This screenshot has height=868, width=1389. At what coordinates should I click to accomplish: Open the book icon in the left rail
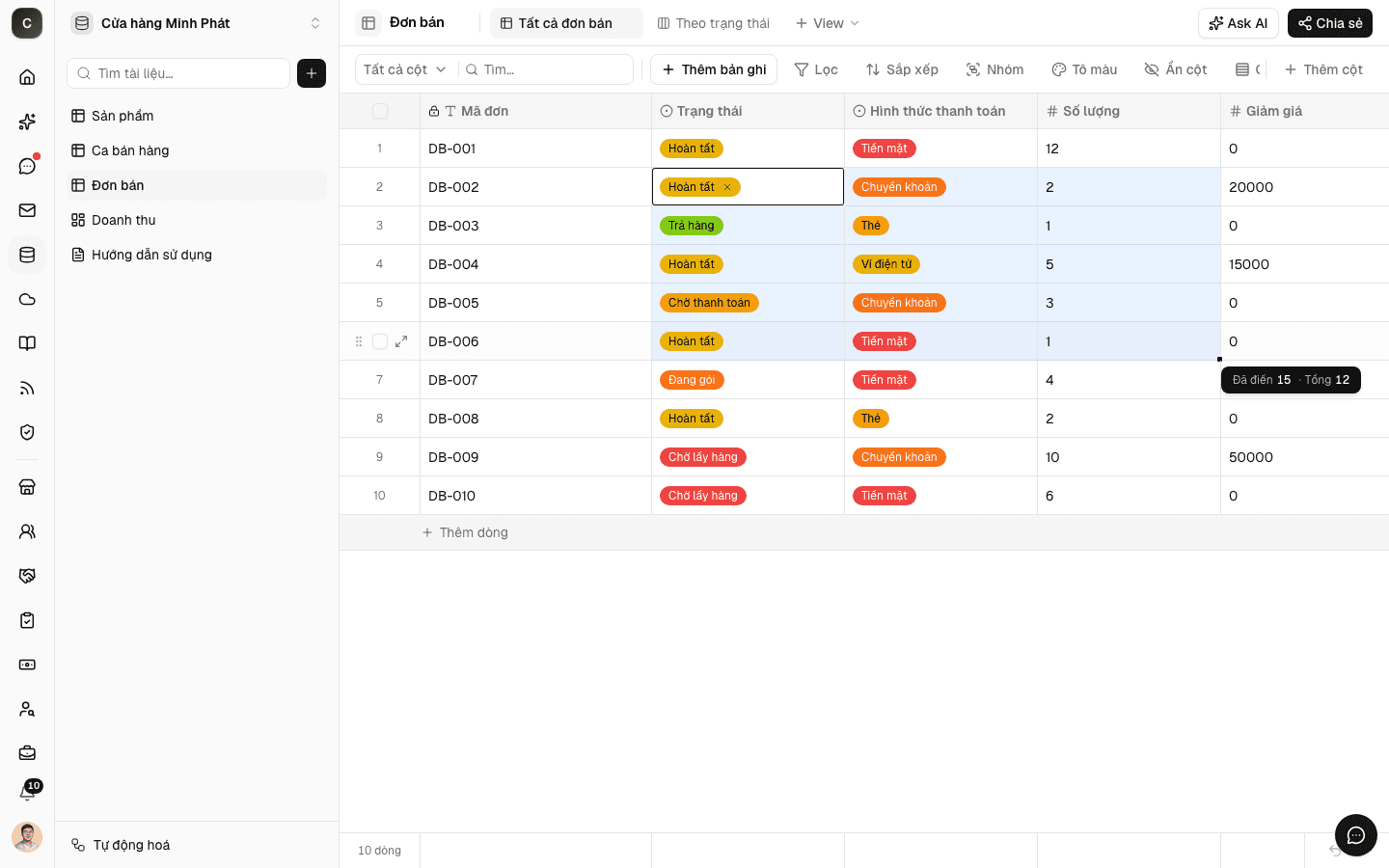(27, 343)
